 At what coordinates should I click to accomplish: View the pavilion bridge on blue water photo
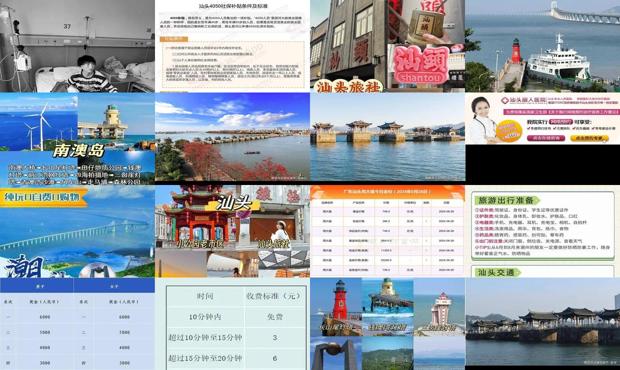click(388, 137)
